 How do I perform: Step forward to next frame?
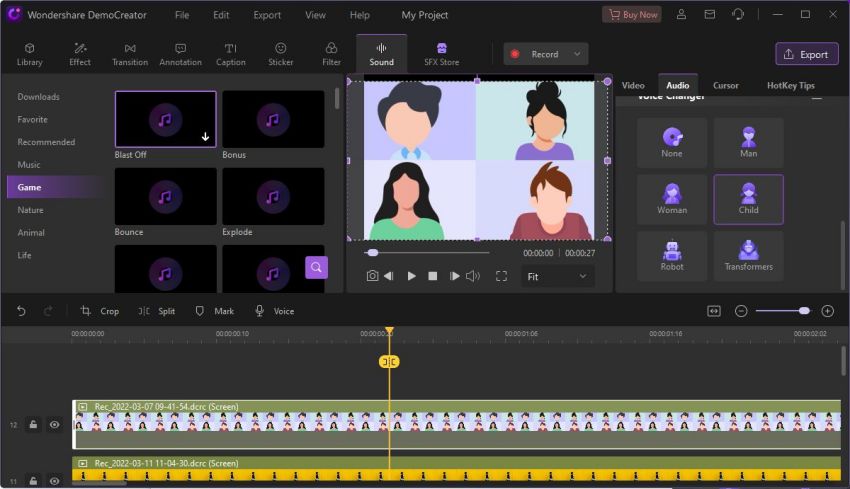tap(454, 276)
